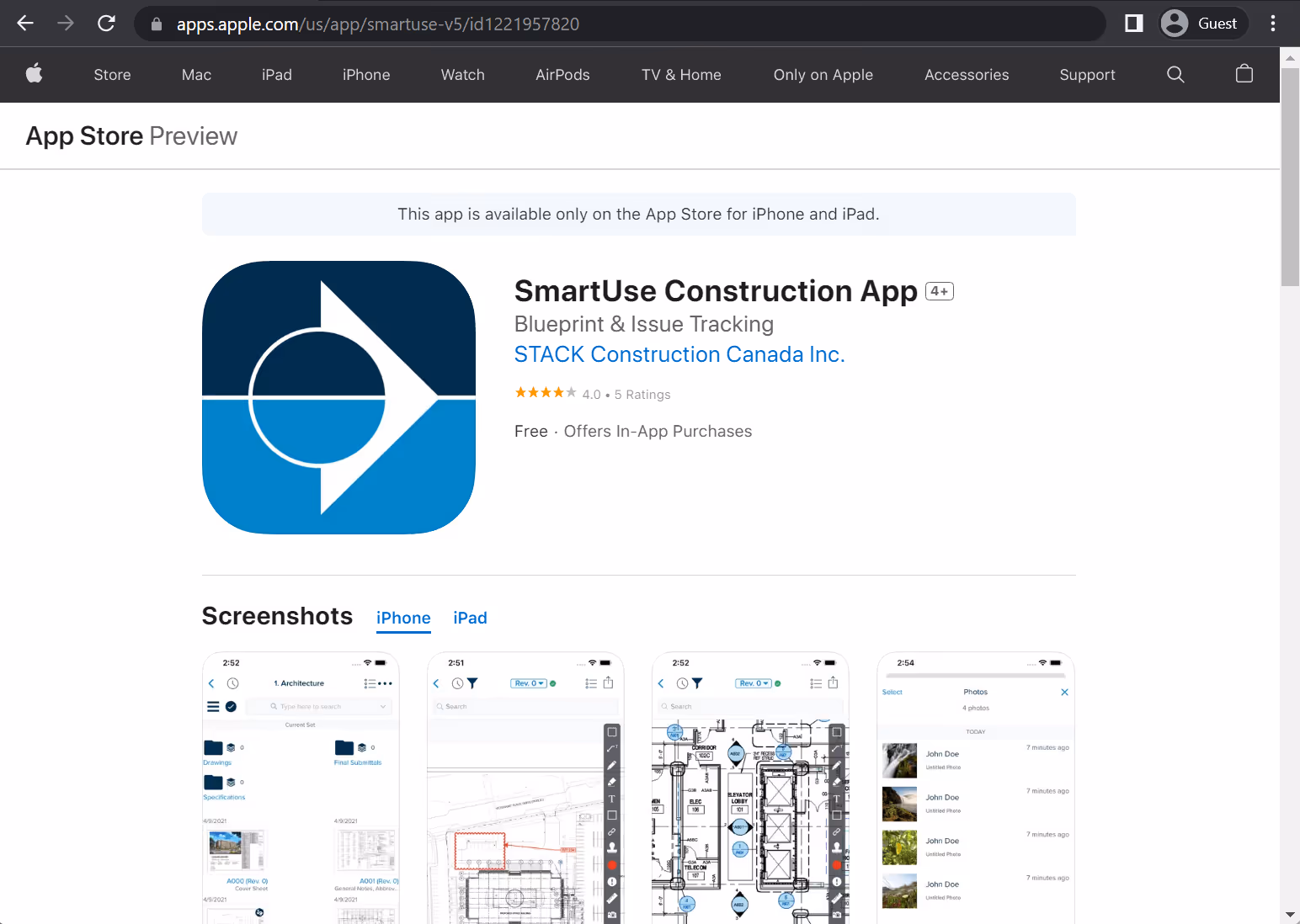
Task: Click the App Store Preview heading link
Action: (x=131, y=136)
